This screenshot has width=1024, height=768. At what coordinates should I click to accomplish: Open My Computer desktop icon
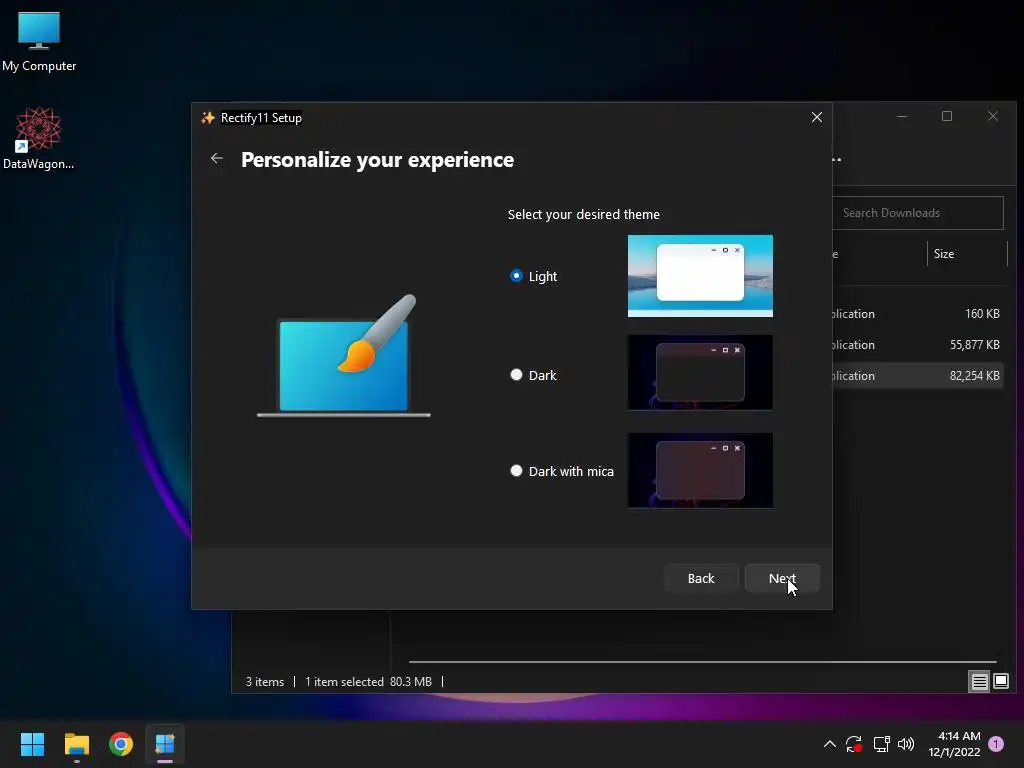pyautogui.click(x=39, y=42)
